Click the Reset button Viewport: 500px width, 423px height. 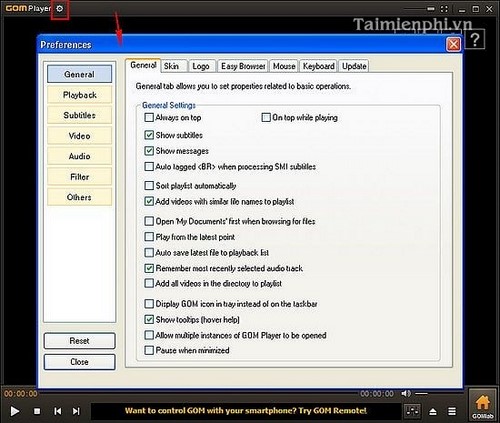(x=79, y=341)
